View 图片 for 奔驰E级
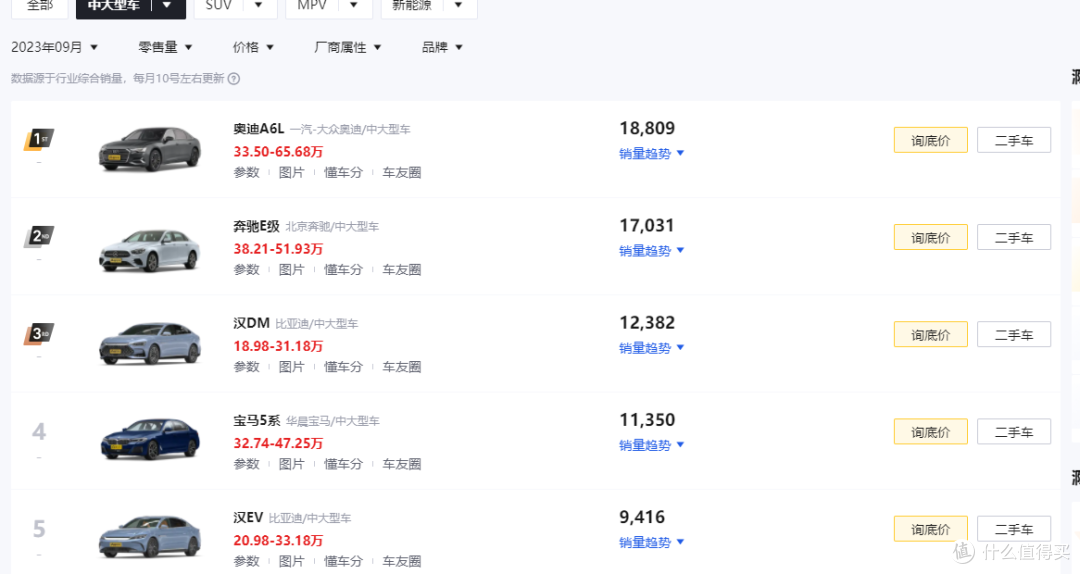 click(x=291, y=269)
